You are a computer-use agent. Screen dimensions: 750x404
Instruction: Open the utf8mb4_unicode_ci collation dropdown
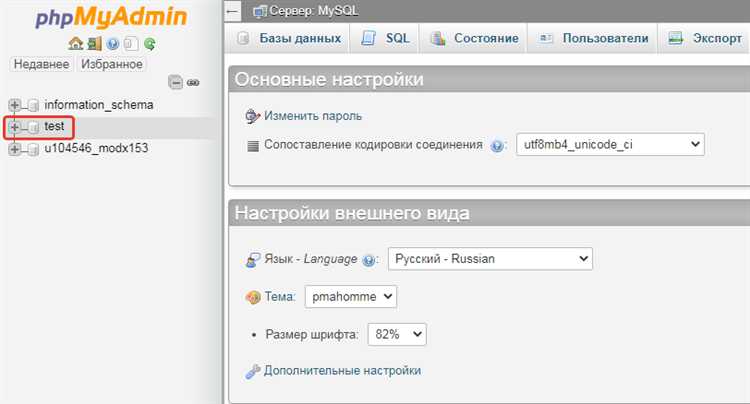tap(610, 145)
